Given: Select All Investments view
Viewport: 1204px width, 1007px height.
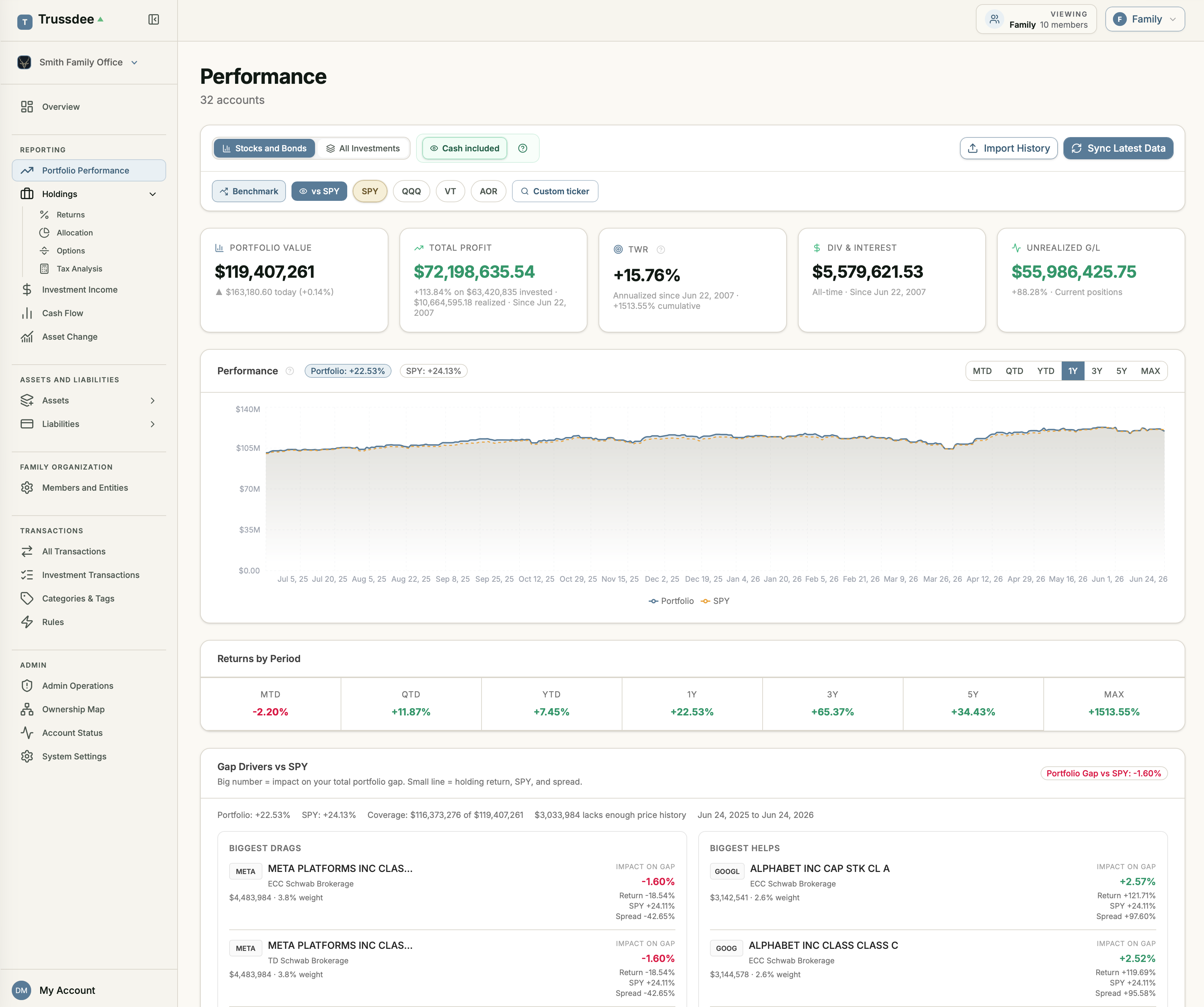Looking at the screenshot, I should coord(363,148).
